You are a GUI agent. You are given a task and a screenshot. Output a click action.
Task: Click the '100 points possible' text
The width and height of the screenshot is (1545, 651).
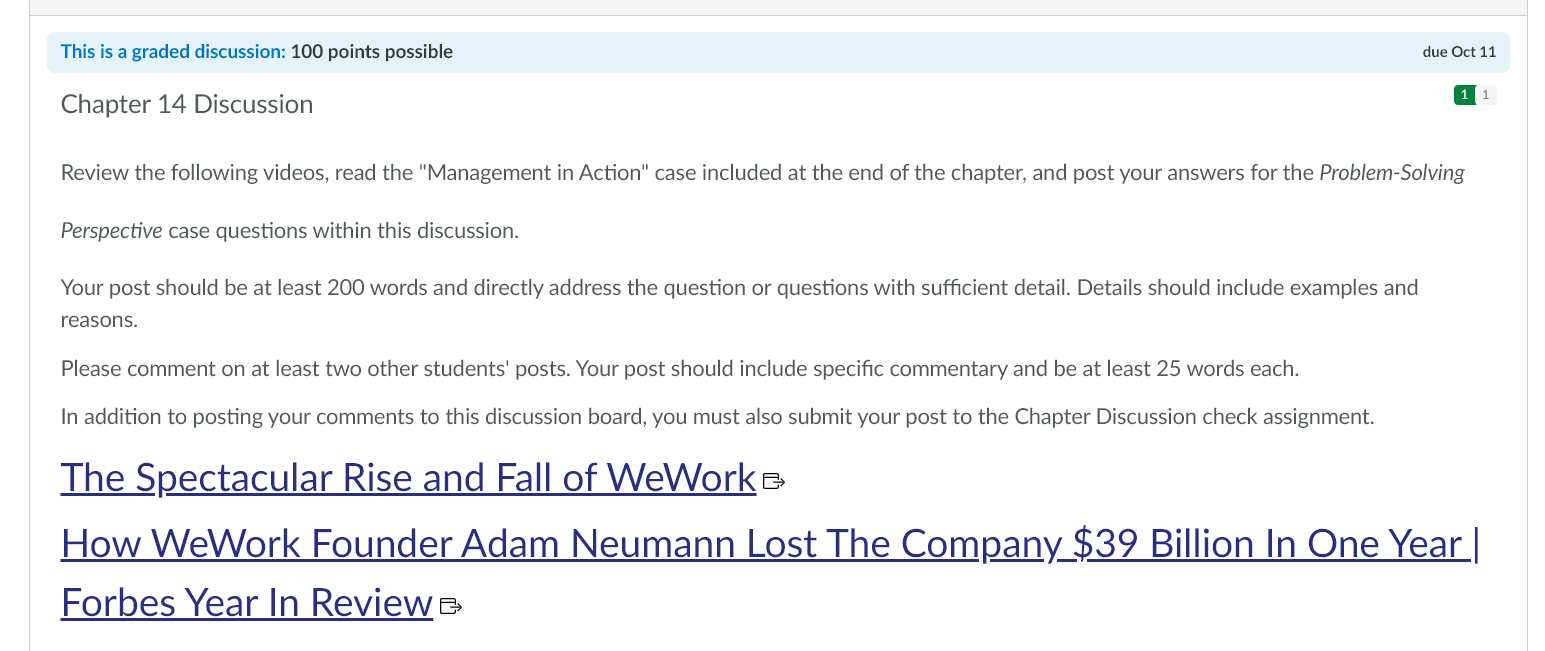370,51
